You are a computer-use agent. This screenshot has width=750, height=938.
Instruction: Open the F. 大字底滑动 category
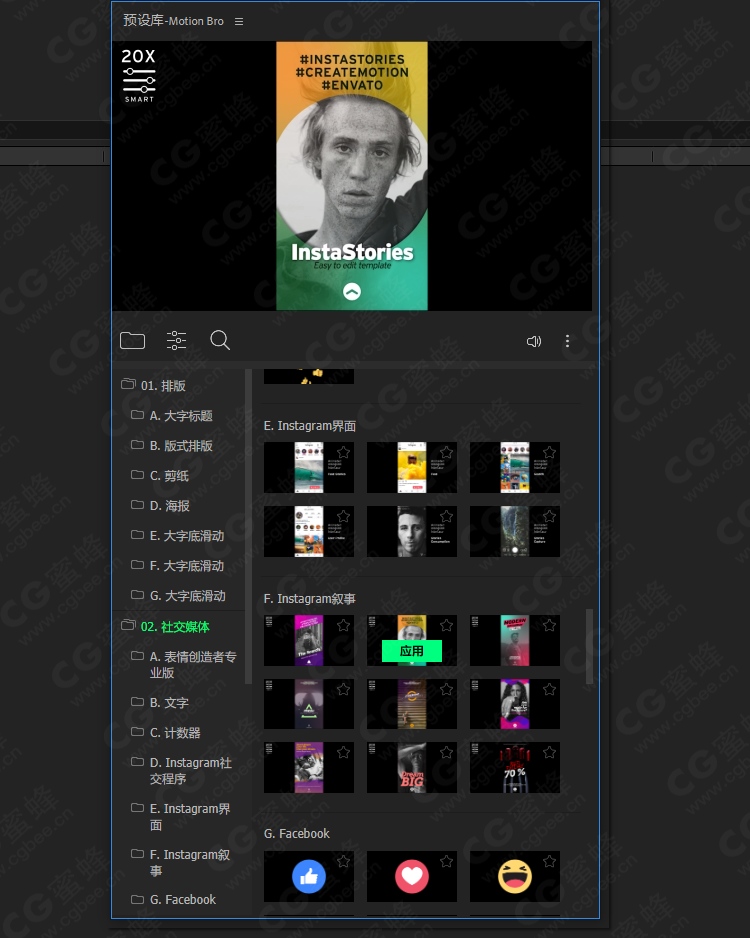(187, 565)
